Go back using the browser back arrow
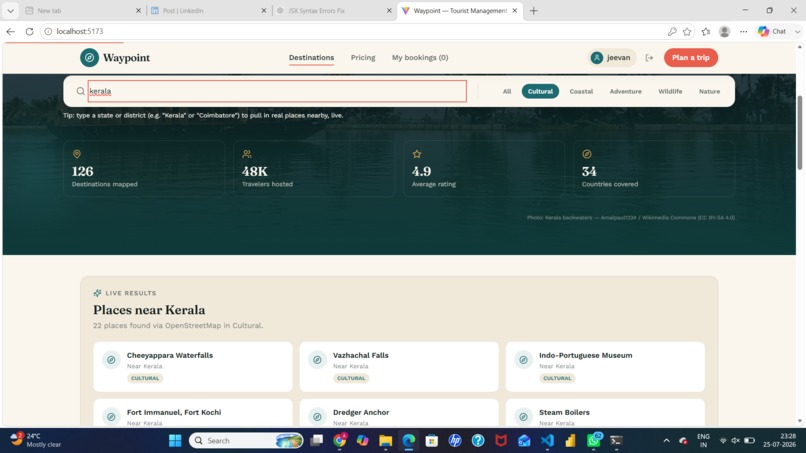The height and width of the screenshot is (453, 806). tap(10, 31)
